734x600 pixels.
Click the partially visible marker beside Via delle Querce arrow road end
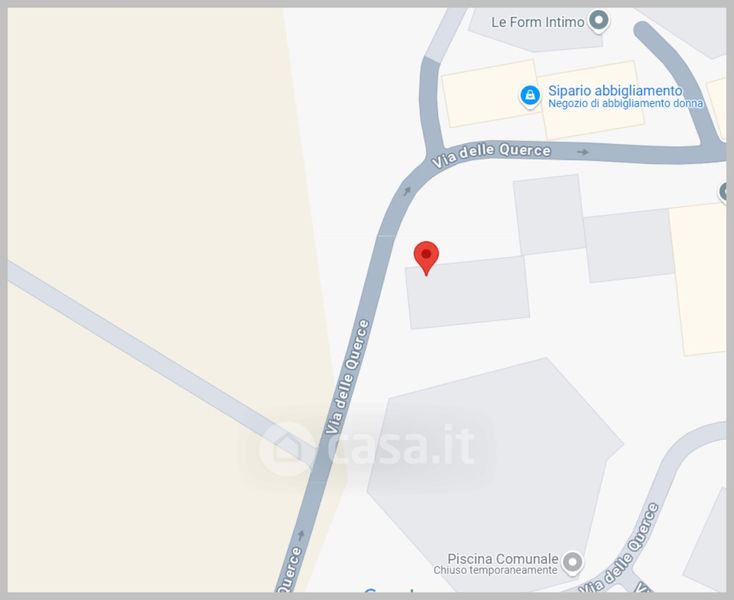coord(723,192)
